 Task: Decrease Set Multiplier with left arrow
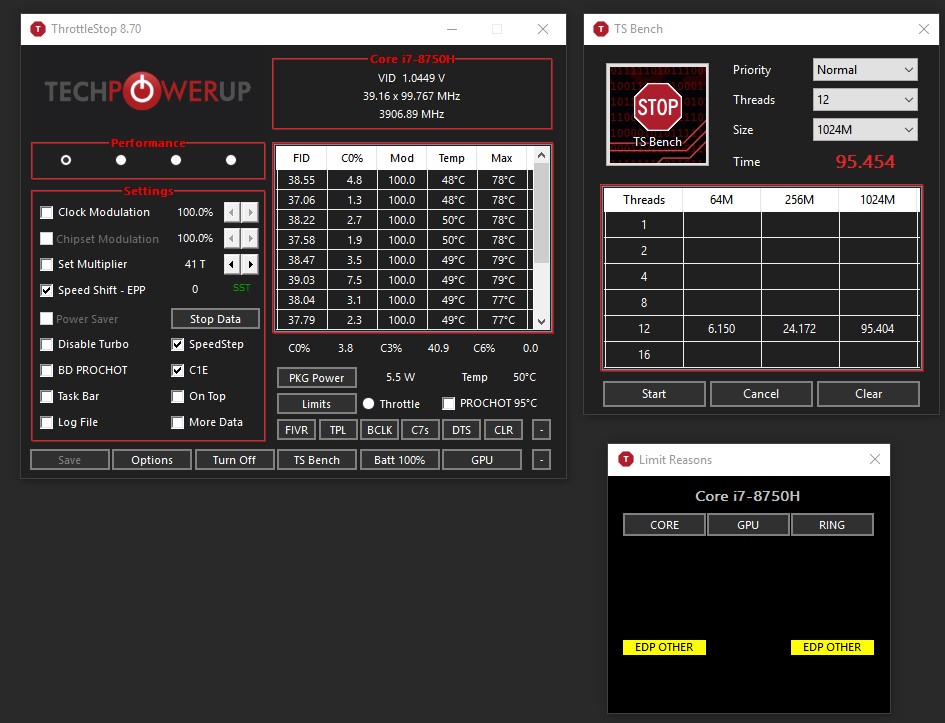coord(232,264)
